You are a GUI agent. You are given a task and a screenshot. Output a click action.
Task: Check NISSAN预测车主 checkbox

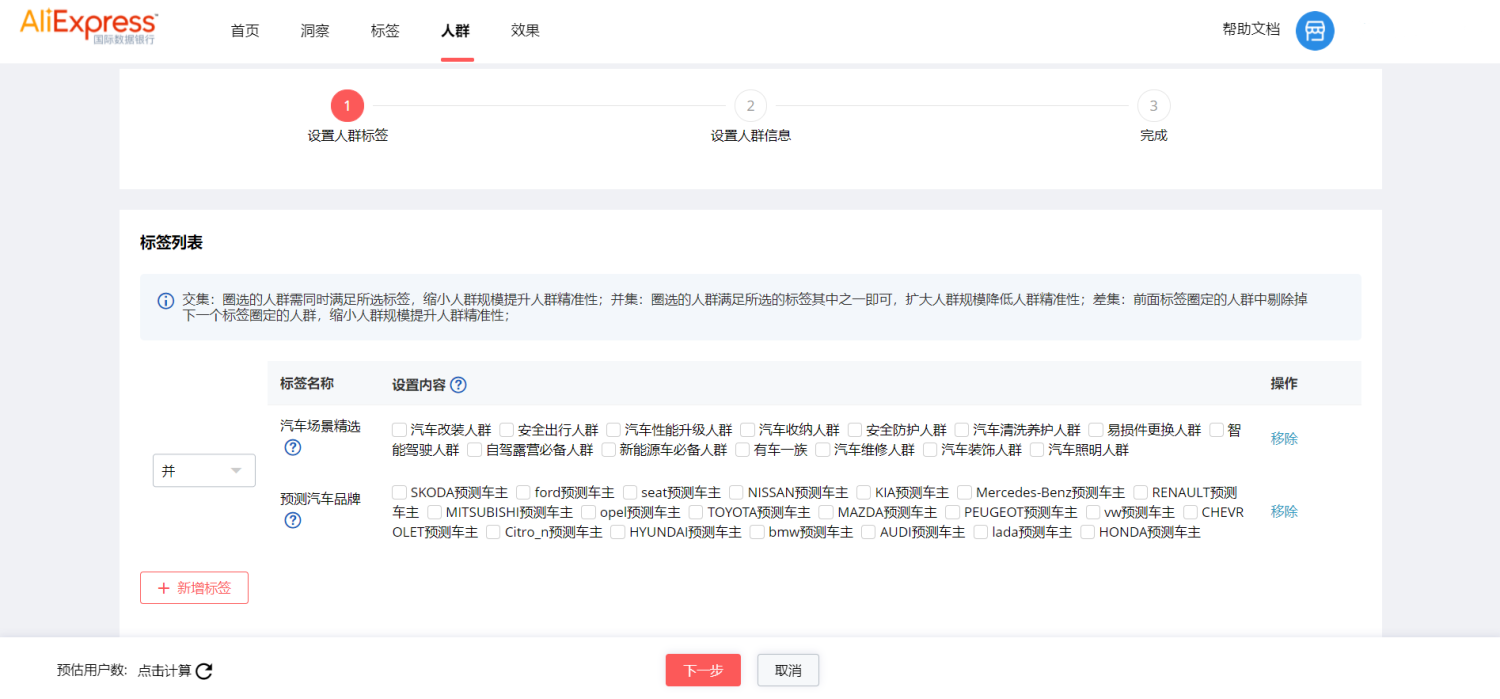tap(737, 492)
